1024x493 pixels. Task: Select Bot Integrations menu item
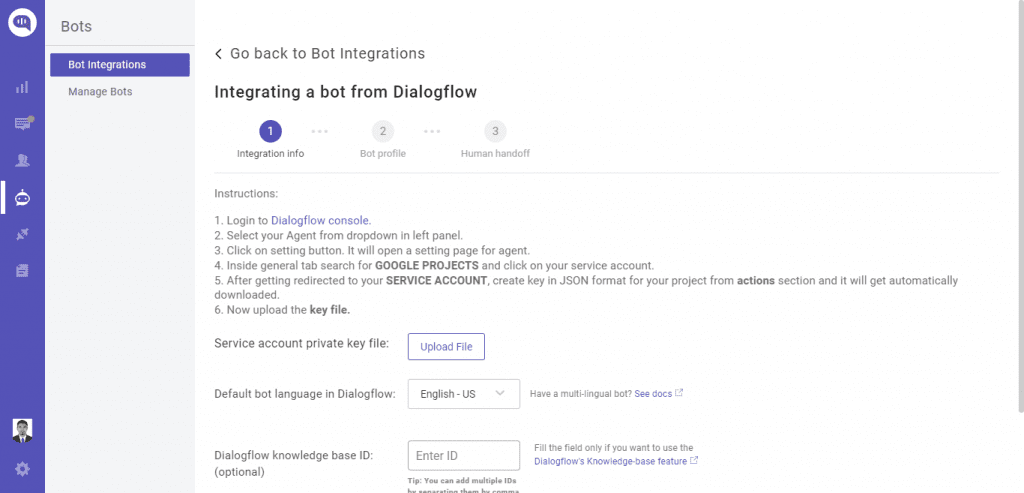(x=120, y=65)
